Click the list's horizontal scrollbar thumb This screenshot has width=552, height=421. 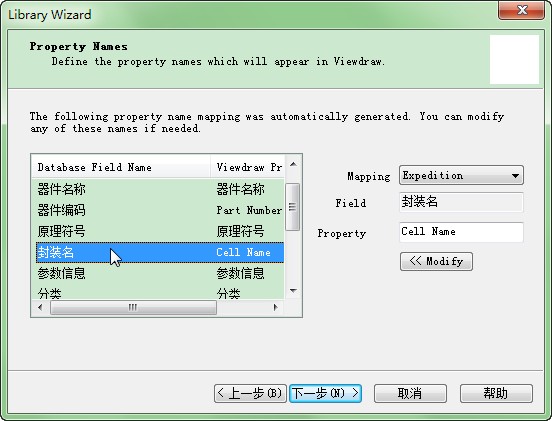133,307
